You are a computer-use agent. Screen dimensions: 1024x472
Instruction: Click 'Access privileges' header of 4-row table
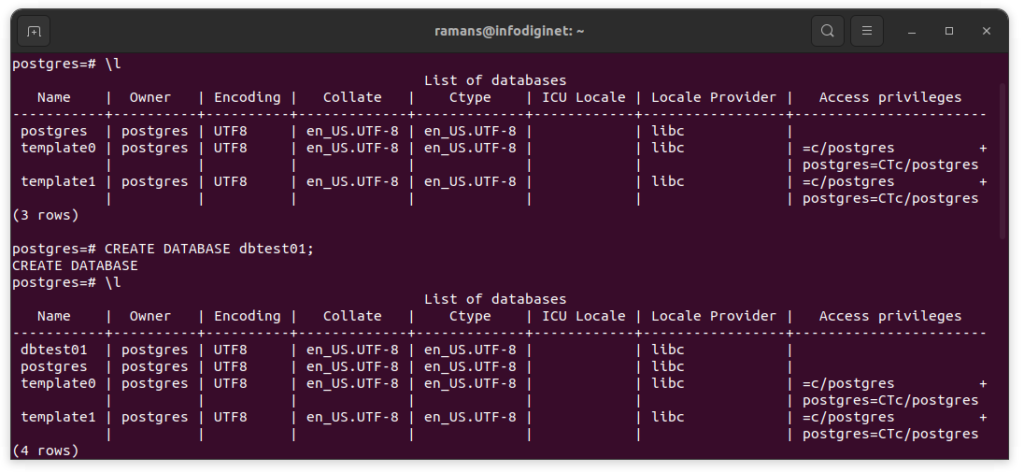pos(890,316)
